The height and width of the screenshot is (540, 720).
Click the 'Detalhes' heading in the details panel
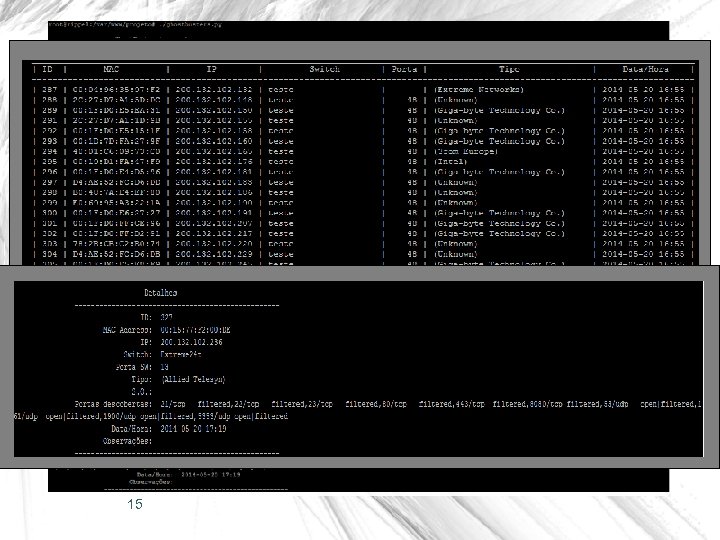click(161, 292)
